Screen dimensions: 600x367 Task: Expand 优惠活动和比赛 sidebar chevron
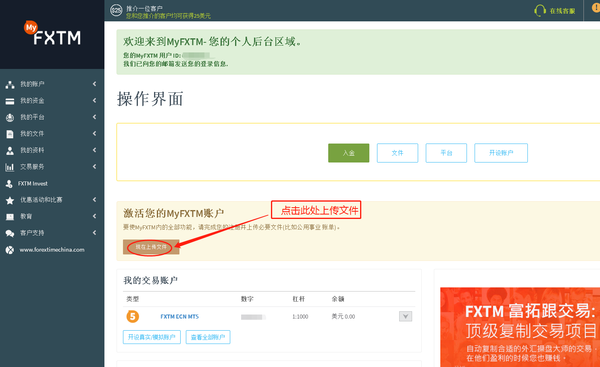94,199
